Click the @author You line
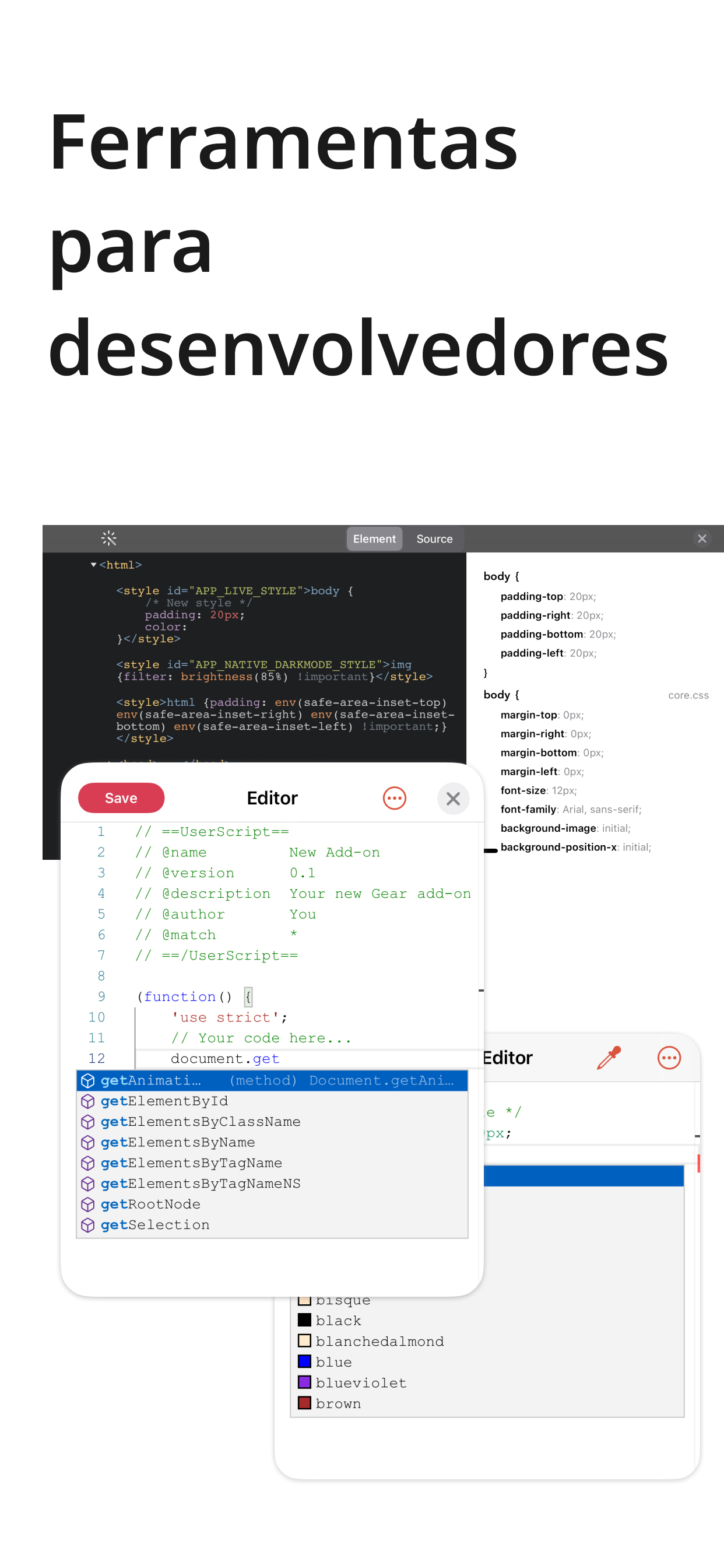The height and width of the screenshot is (1568, 724). 225,914
